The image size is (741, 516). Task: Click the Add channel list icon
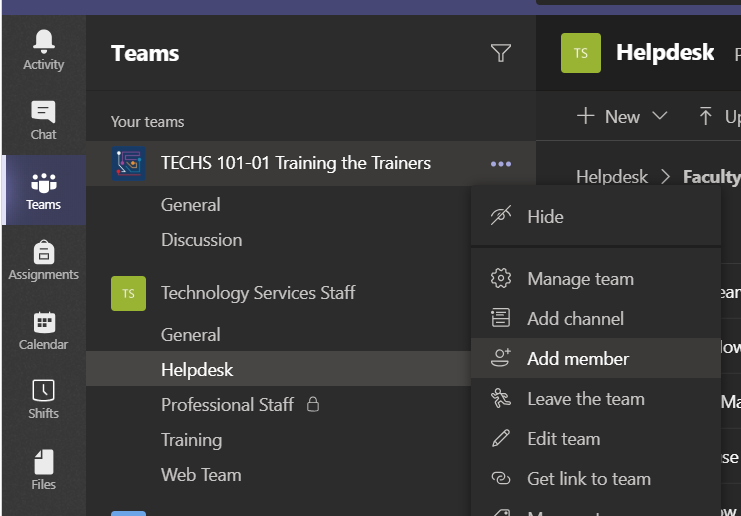501,318
